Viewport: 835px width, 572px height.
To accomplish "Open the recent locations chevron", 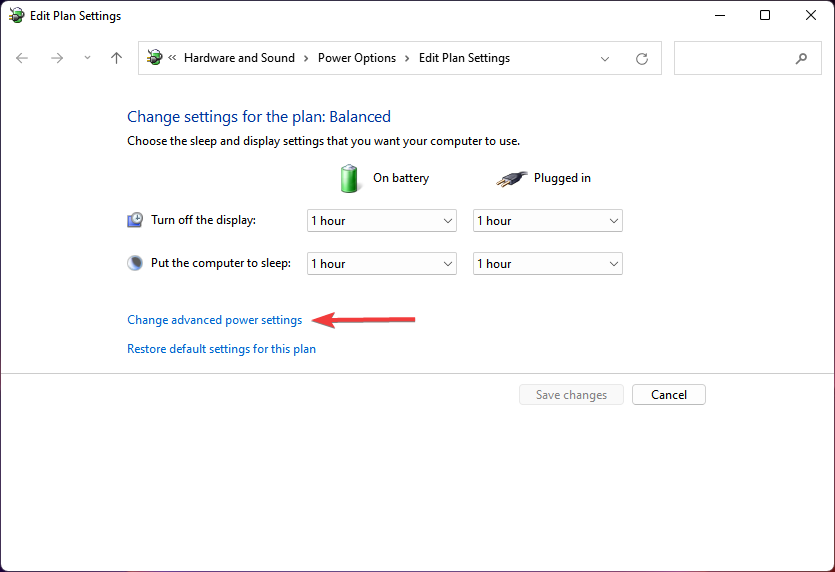I will [87, 58].
